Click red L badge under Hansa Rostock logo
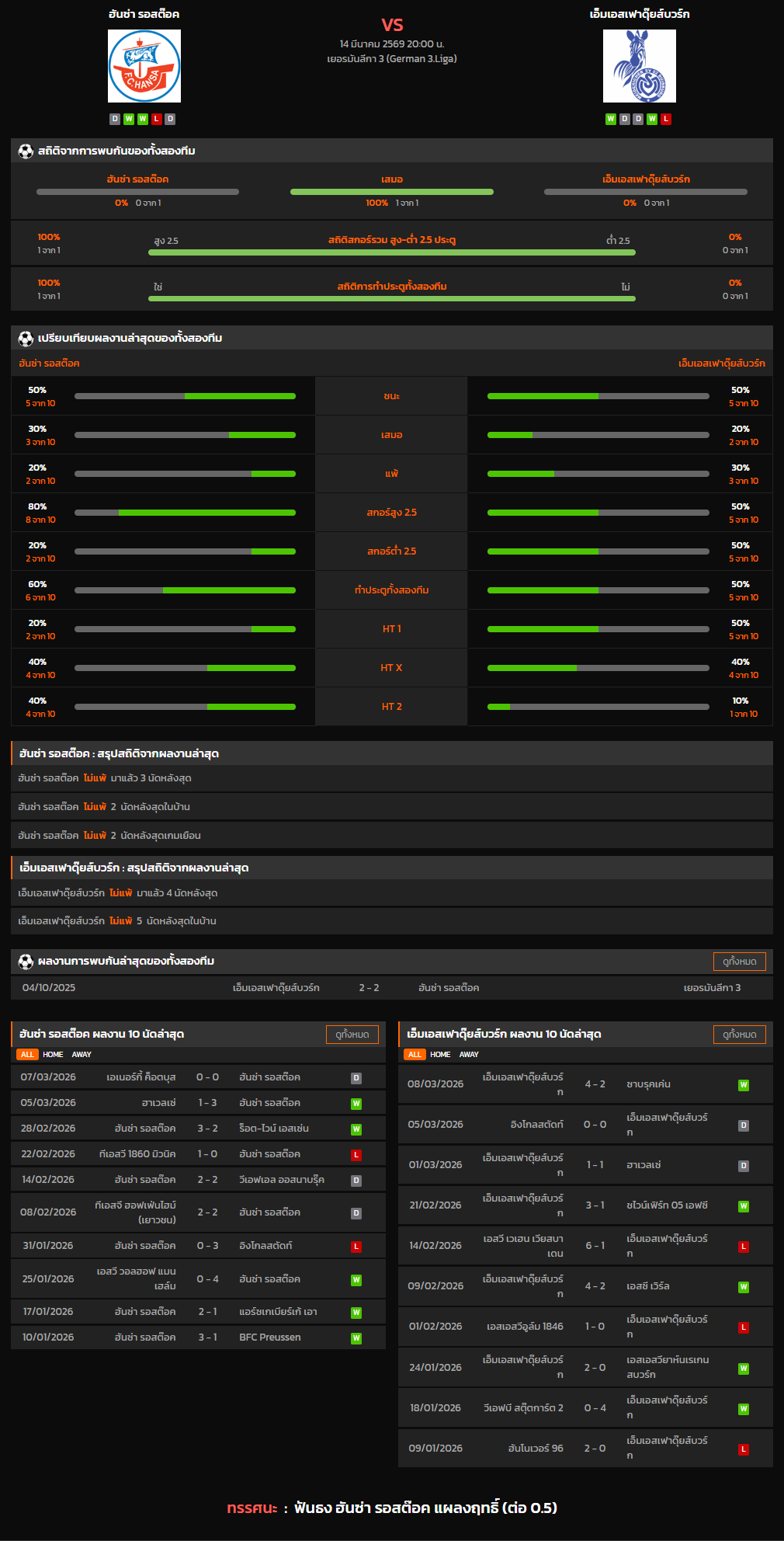 tap(157, 119)
